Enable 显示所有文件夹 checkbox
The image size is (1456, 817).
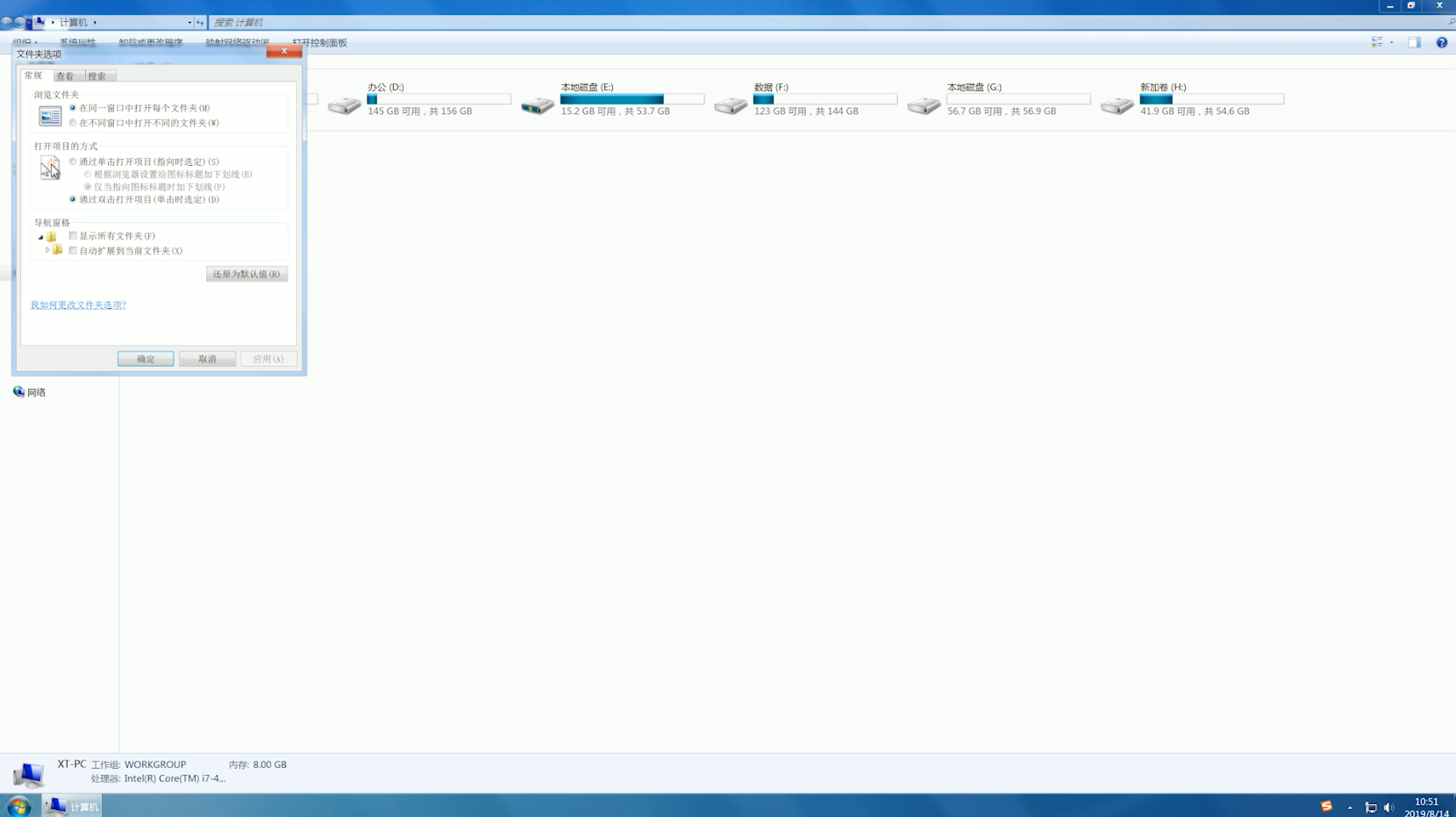112,236
